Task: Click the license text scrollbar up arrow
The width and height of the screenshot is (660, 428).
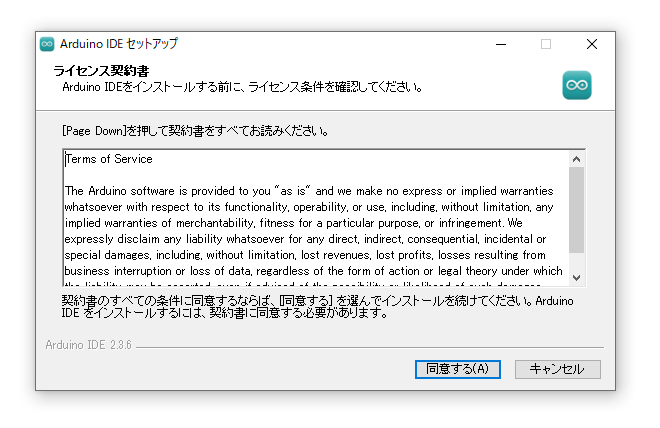Action: [x=576, y=159]
